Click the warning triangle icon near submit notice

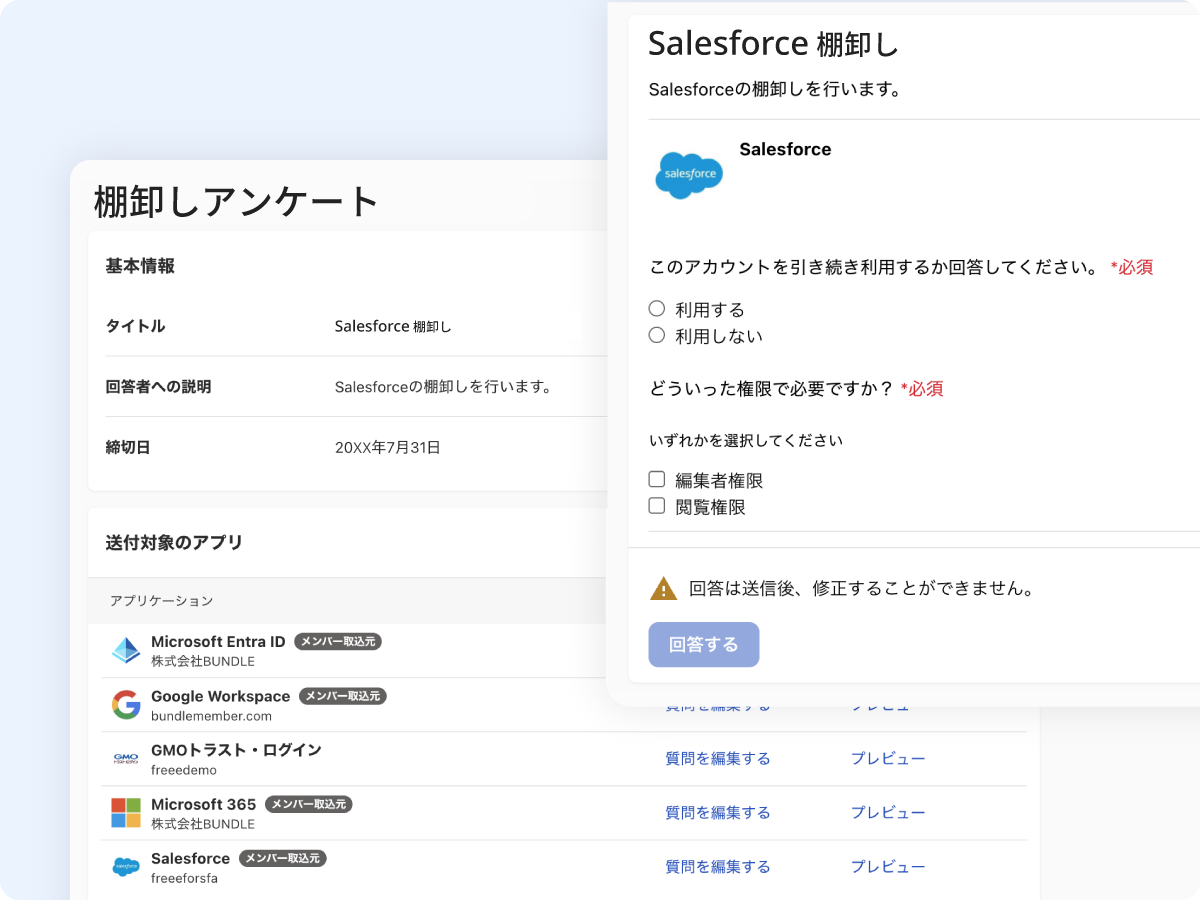pos(663,588)
